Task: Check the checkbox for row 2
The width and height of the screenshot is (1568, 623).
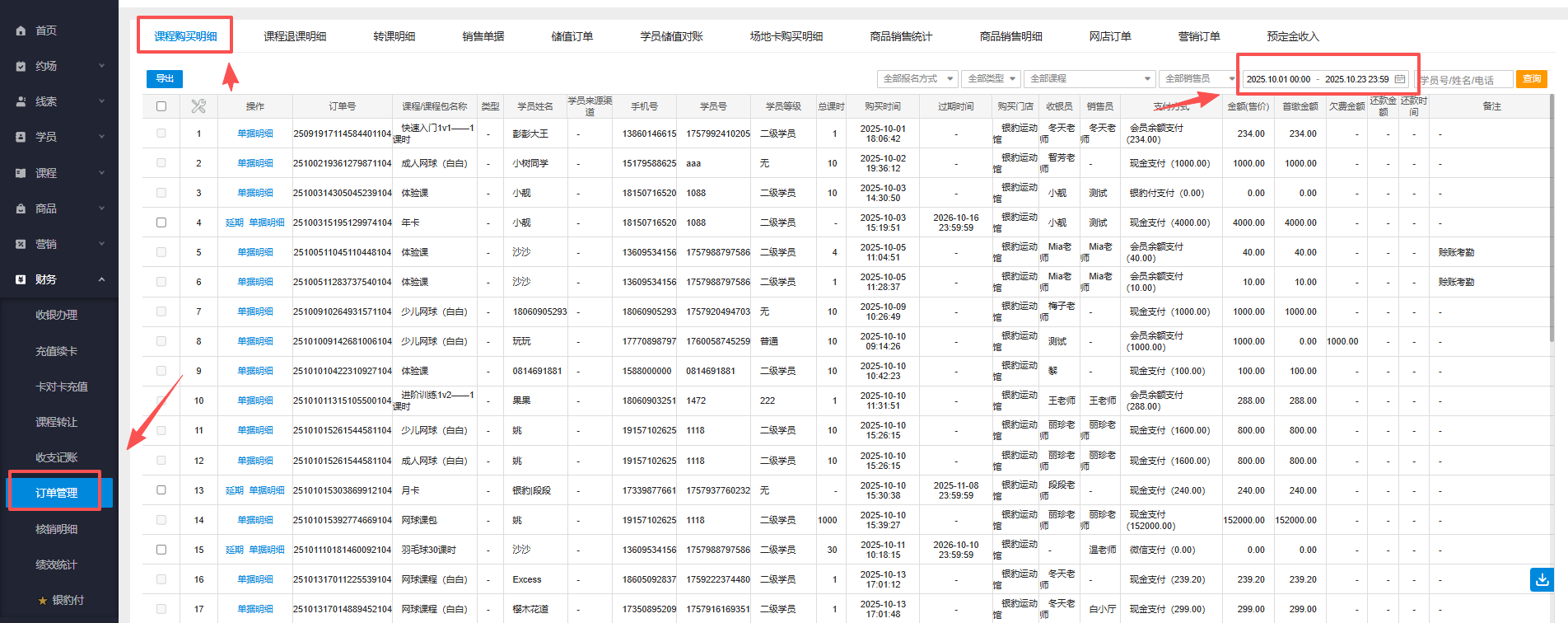Action: coord(161,163)
